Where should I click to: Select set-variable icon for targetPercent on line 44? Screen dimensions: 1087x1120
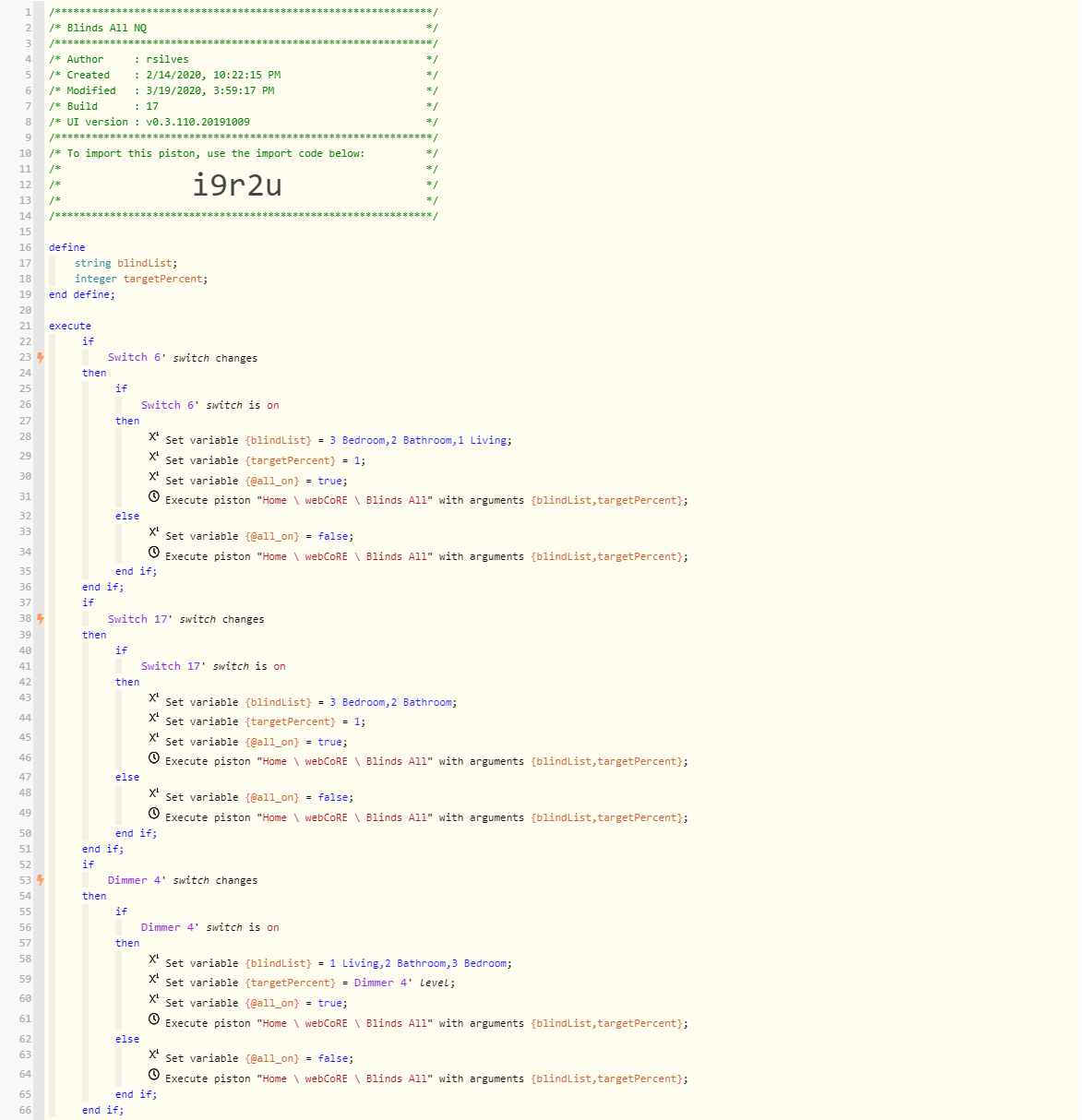154,719
